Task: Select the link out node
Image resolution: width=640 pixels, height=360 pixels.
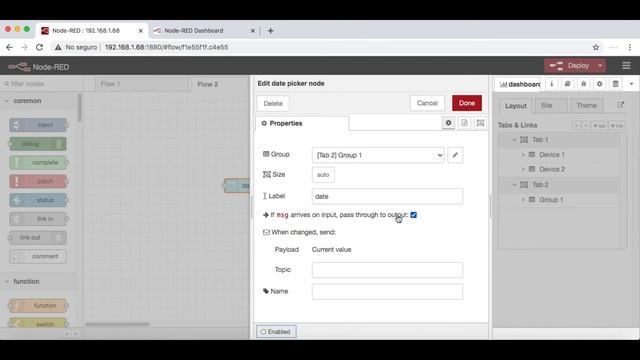Action: (38, 238)
